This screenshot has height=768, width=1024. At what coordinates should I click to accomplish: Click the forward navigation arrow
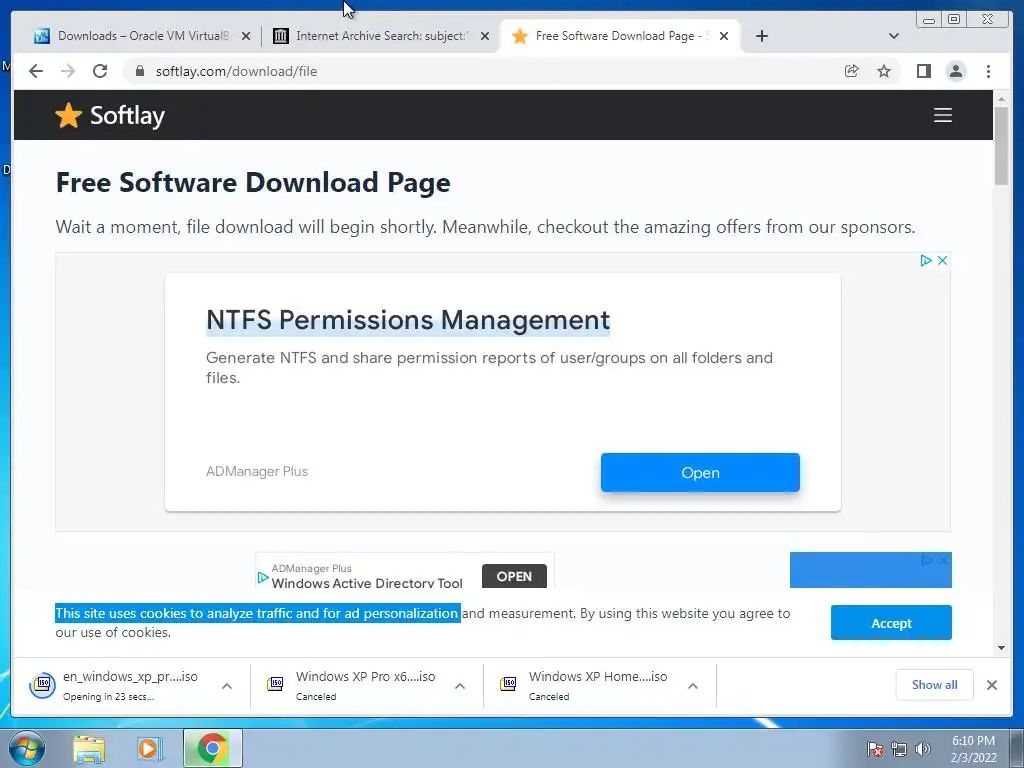[68, 71]
